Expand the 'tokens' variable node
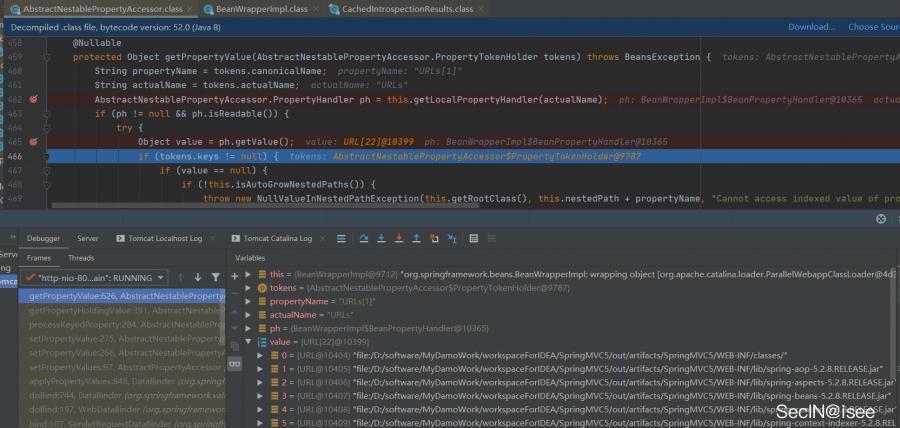This screenshot has height=428, width=900. [248, 288]
